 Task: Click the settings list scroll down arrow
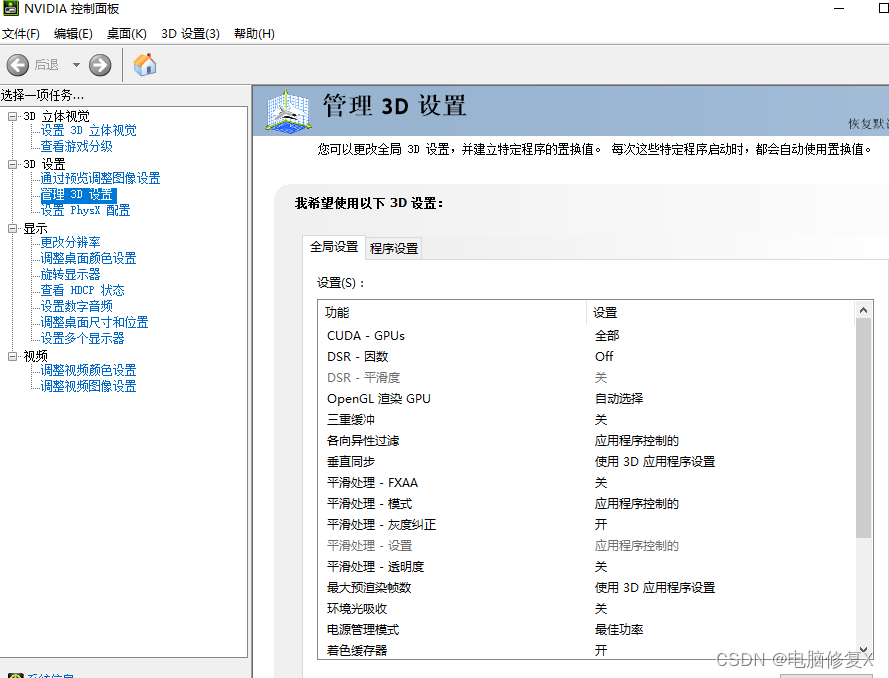(x=863, y=650)
